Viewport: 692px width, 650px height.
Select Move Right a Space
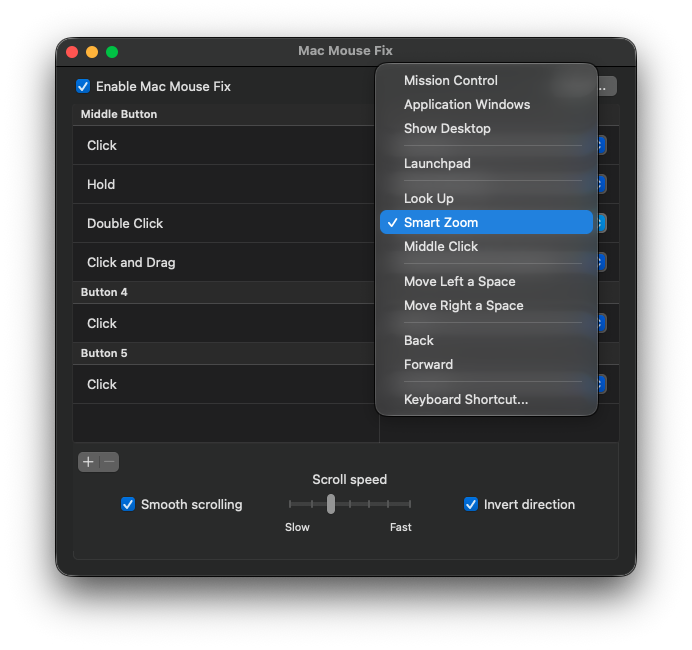[486, 305]
